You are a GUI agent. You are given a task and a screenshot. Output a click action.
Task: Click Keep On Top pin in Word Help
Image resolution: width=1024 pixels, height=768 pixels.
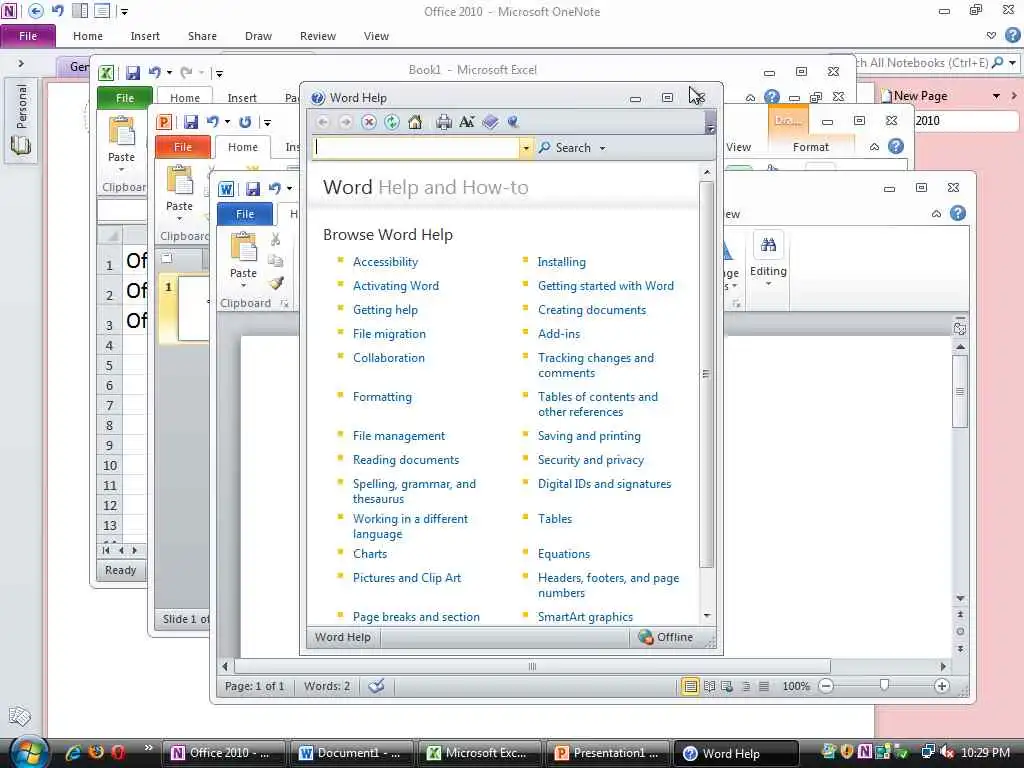513,122
